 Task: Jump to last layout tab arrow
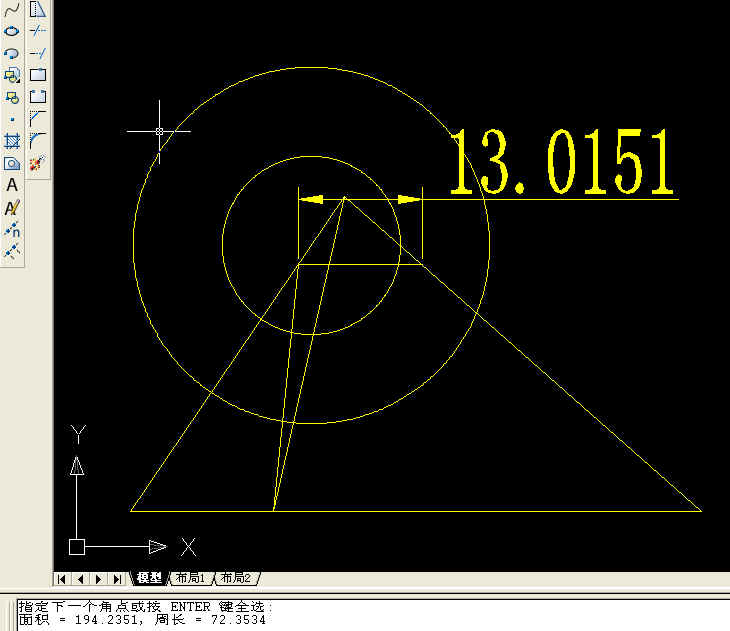tap(117, 579)
